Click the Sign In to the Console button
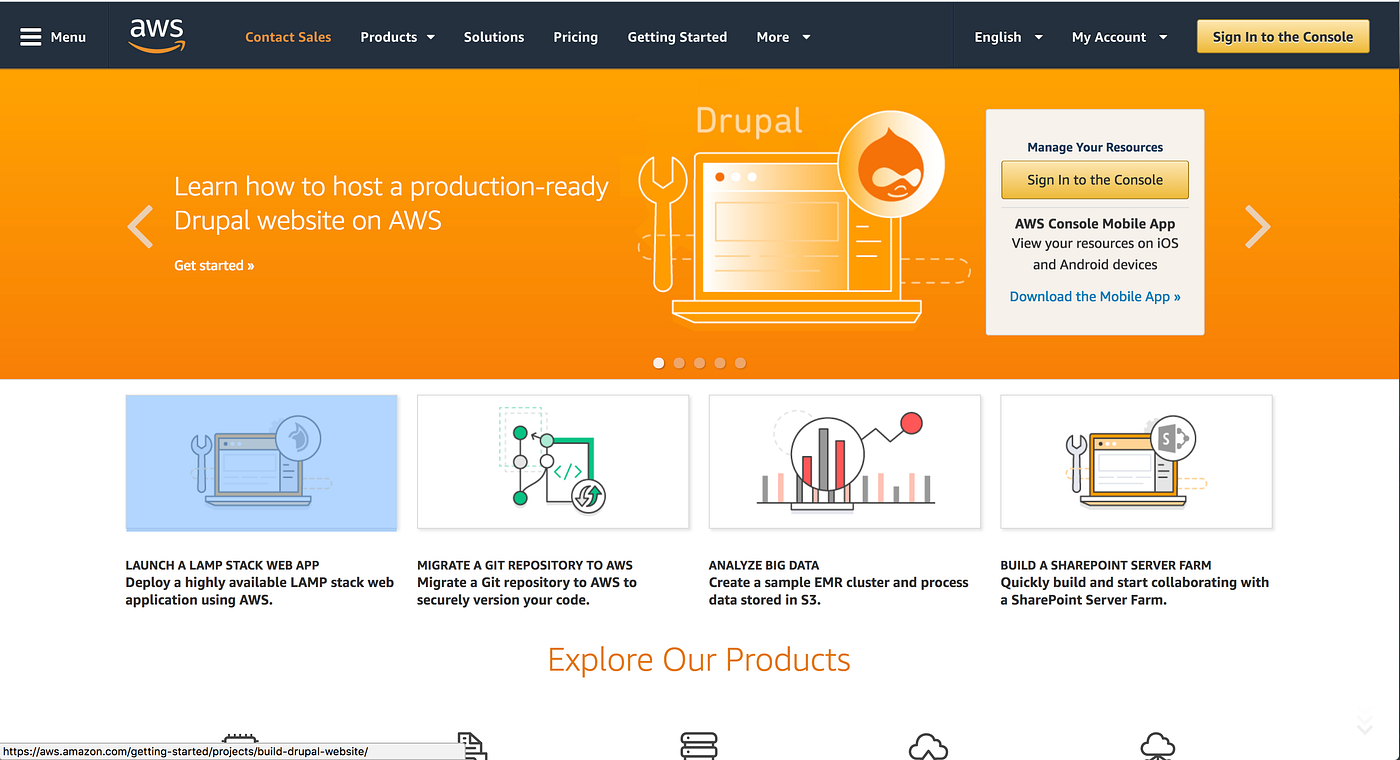The width and height of the screenshot is (1400, 760). (x=1283, y=35)
